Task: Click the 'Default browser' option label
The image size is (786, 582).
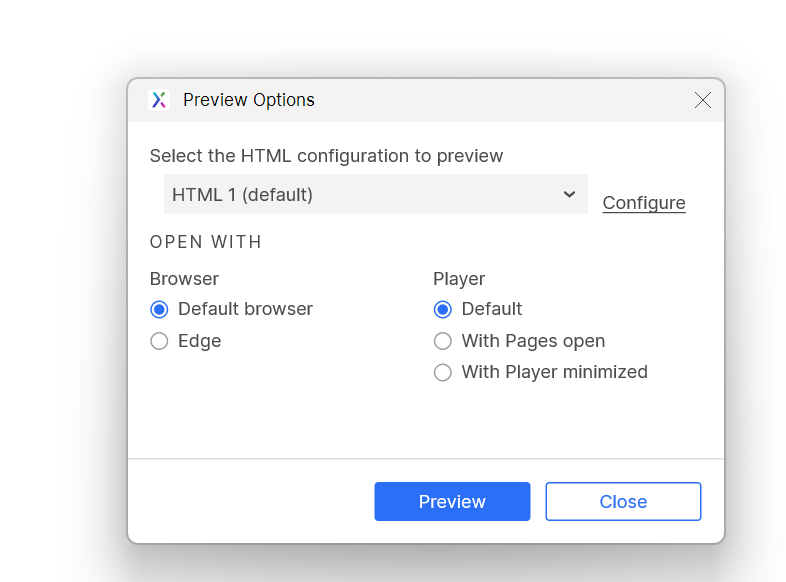Action: point(245,309)
